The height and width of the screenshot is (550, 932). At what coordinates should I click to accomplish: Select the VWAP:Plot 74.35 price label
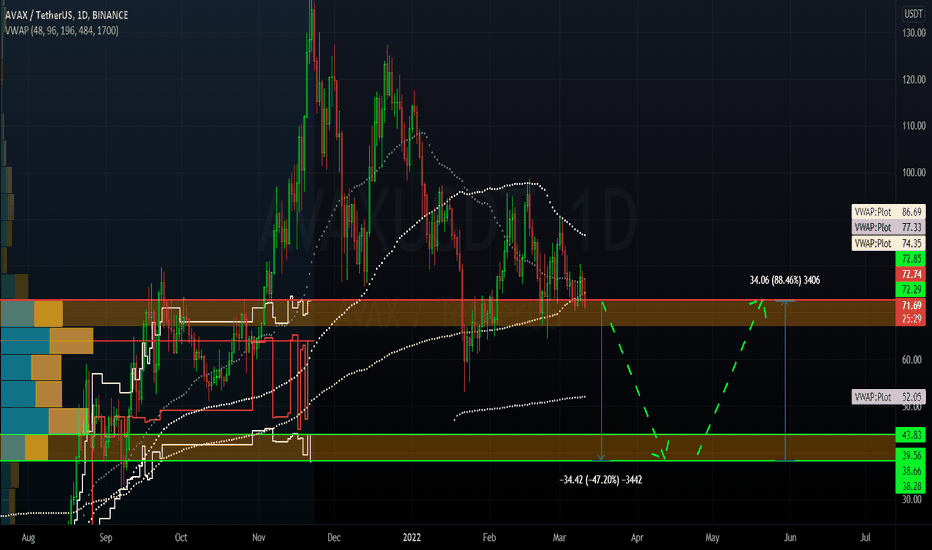(x=888, y=243)
